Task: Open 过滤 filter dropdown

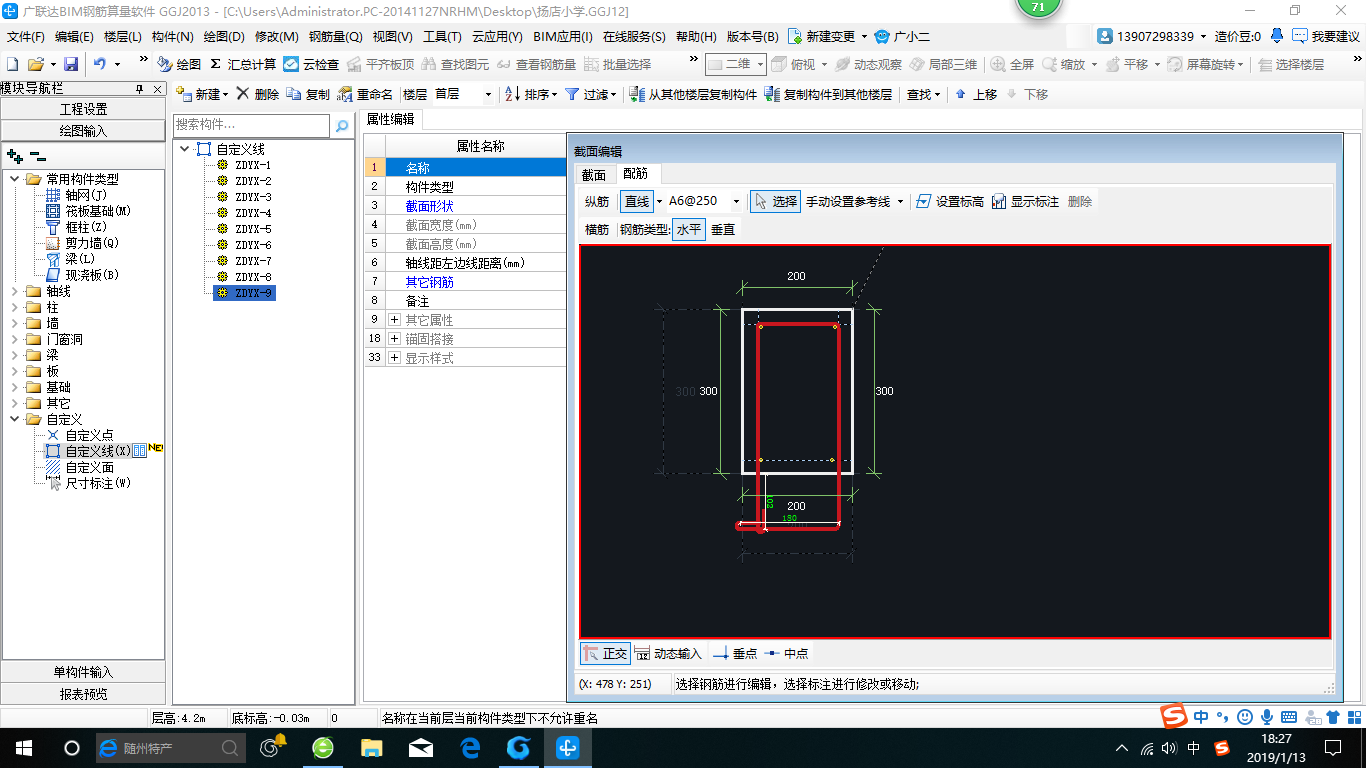Action: point(590,94)
